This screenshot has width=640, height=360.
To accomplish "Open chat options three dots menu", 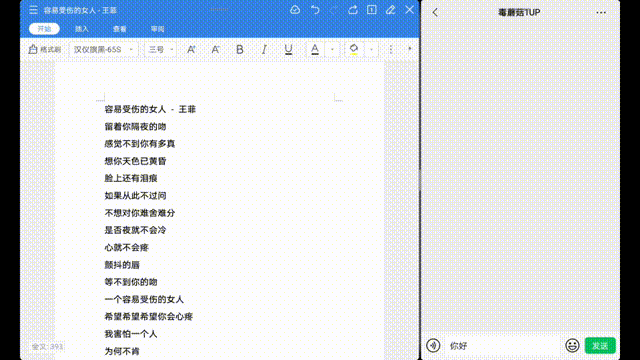I will [x=601, y=12].
